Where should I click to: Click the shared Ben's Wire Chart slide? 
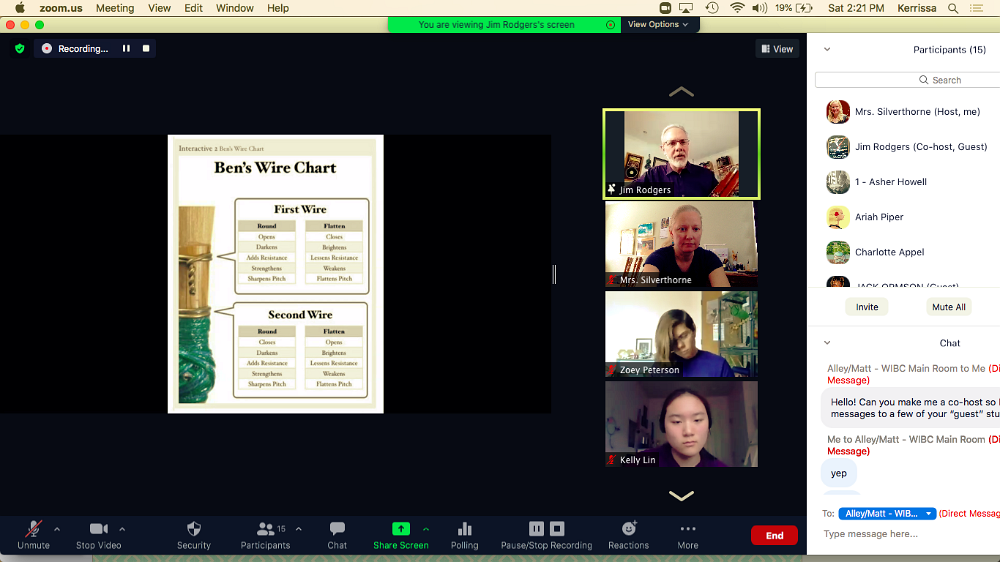[x=276, y=274]
